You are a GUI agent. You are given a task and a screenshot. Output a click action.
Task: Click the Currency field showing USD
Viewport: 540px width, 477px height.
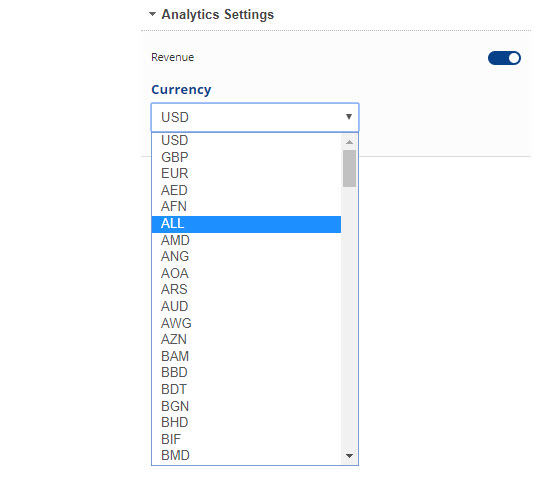[x=255, y=117]
